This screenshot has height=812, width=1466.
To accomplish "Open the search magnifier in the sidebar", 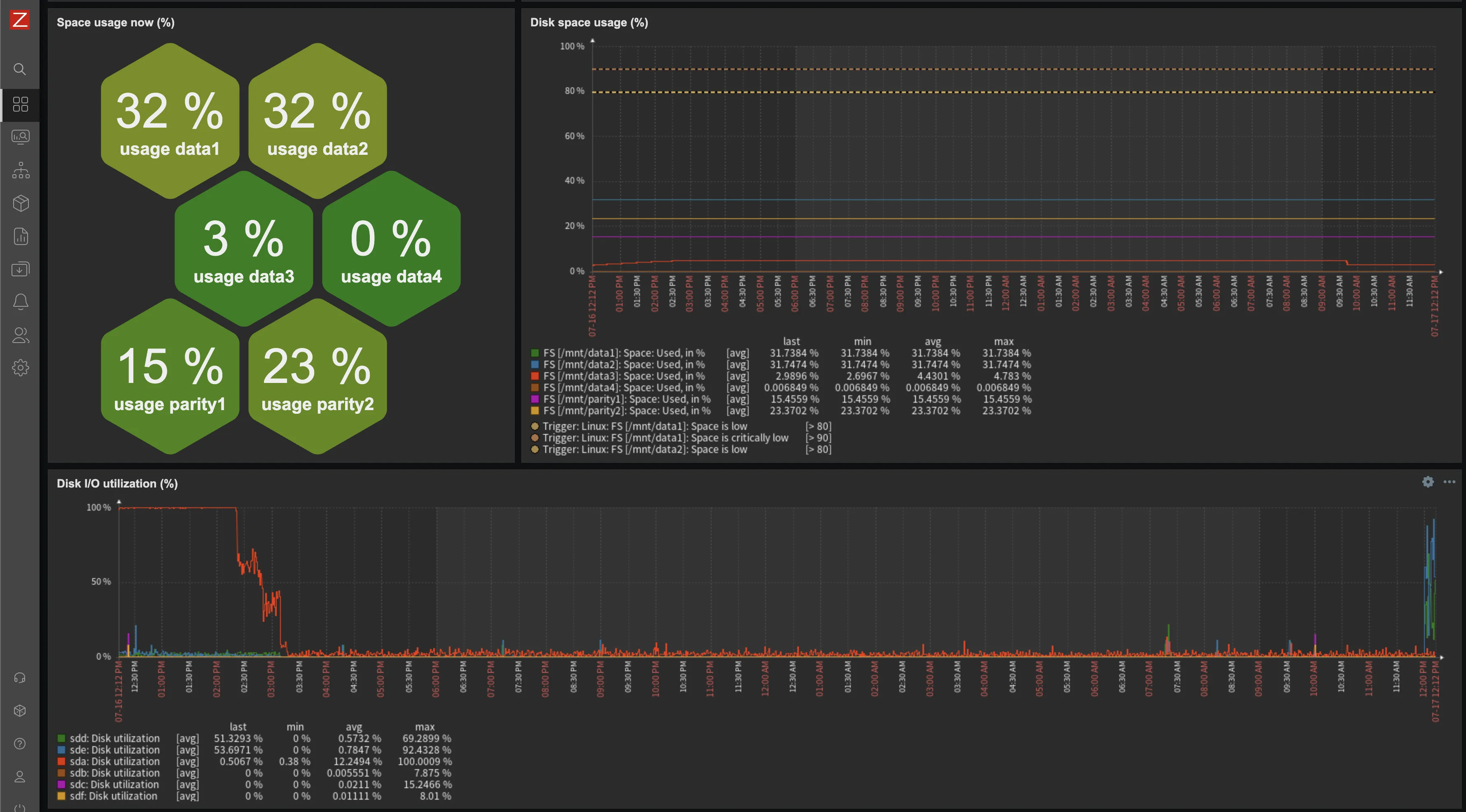I will pos(20,70).
